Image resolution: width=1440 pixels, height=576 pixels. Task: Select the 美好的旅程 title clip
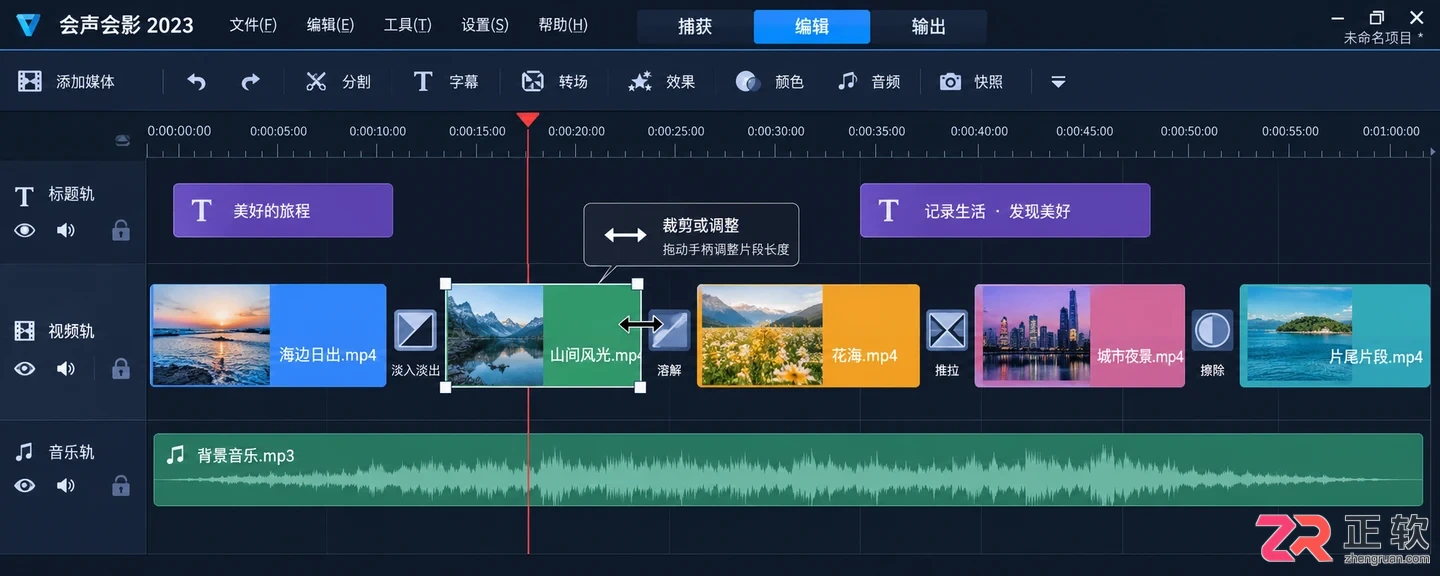(x=283, y=211)
